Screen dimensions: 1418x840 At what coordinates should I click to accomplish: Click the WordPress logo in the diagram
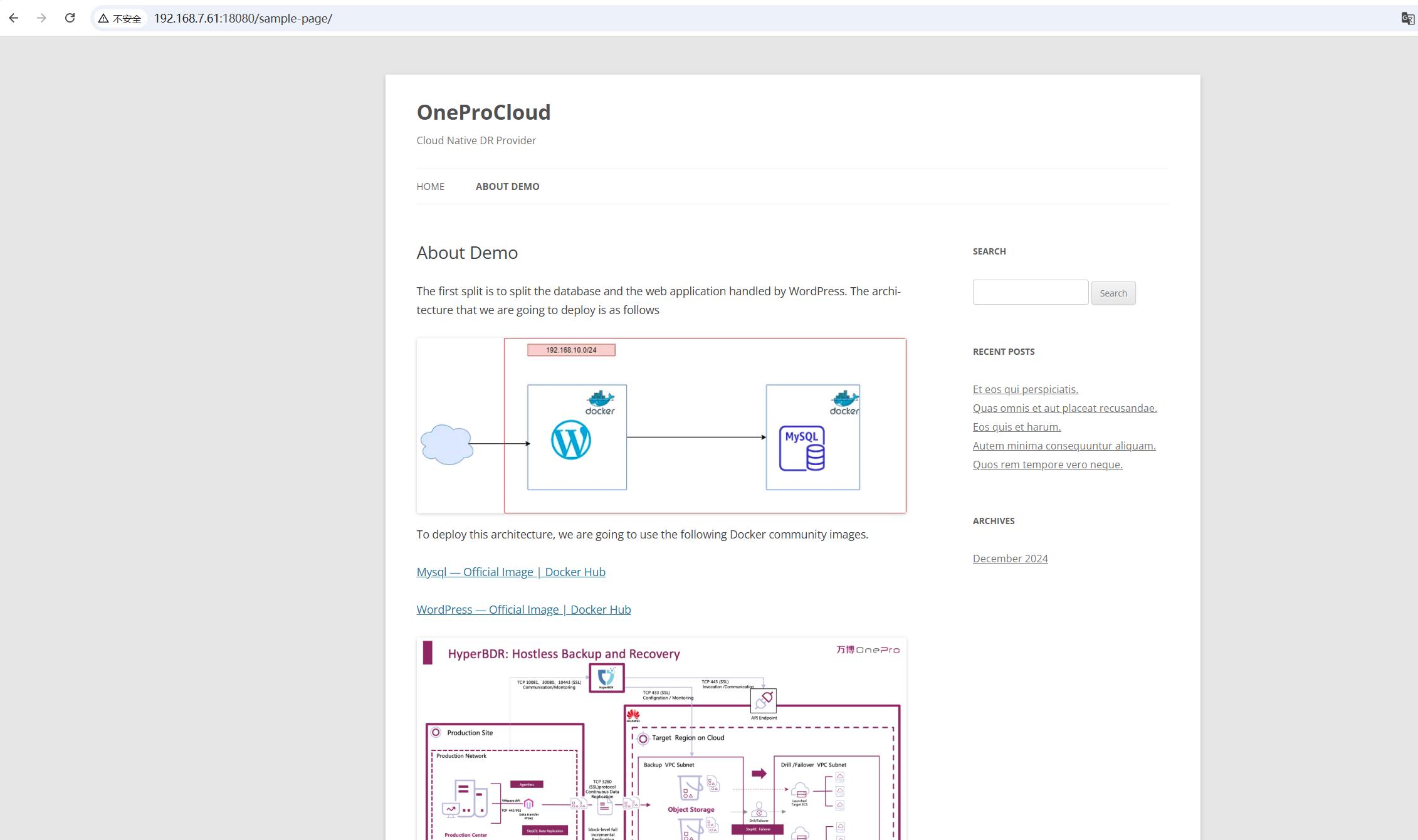coord(570,440)
